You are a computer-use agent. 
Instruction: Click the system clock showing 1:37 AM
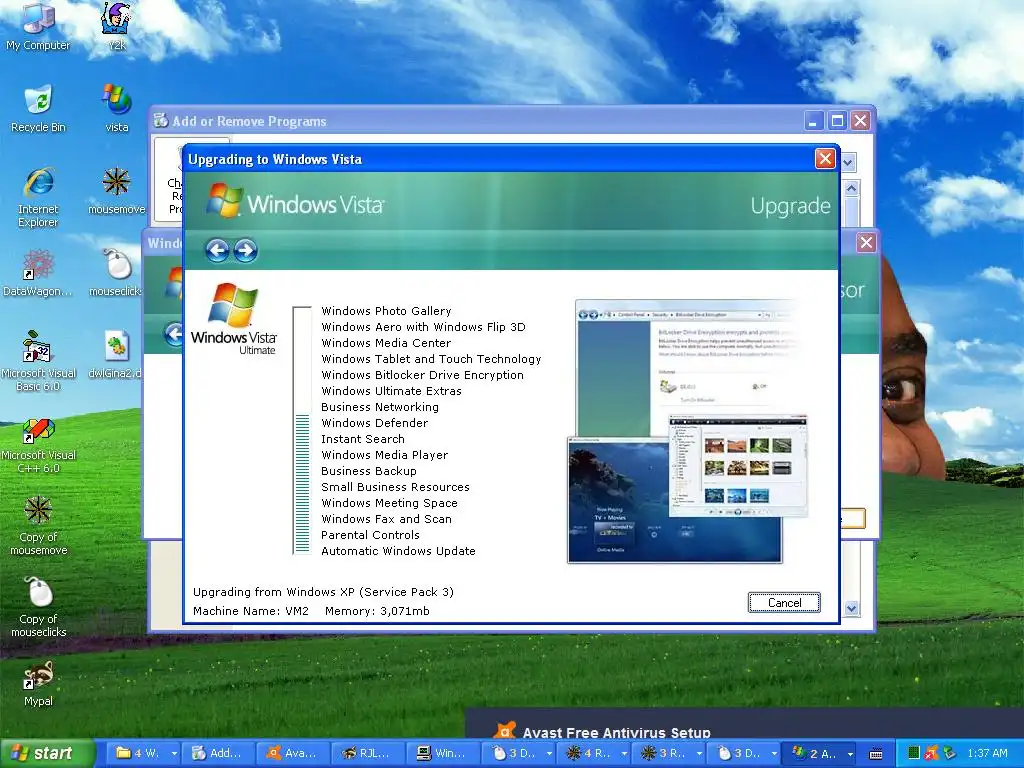pos(987,753)
